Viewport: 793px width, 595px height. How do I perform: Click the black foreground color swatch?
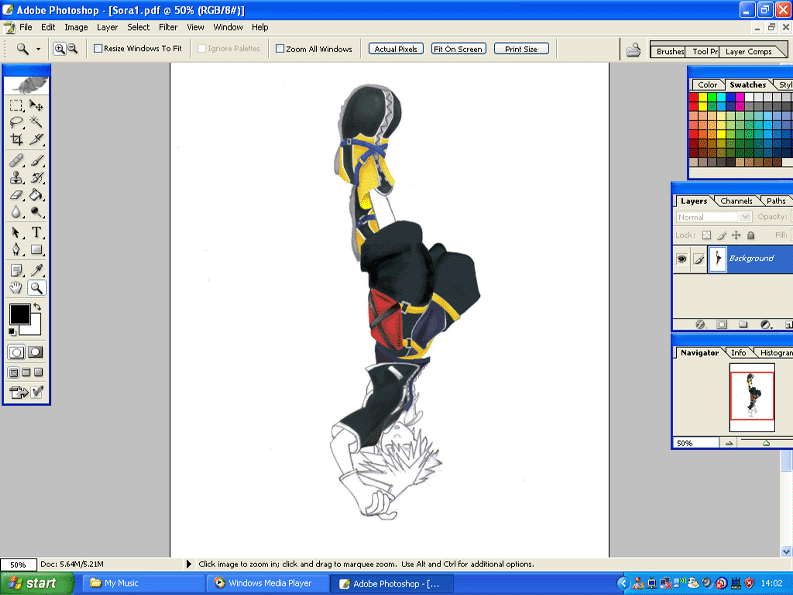[18, 313]
